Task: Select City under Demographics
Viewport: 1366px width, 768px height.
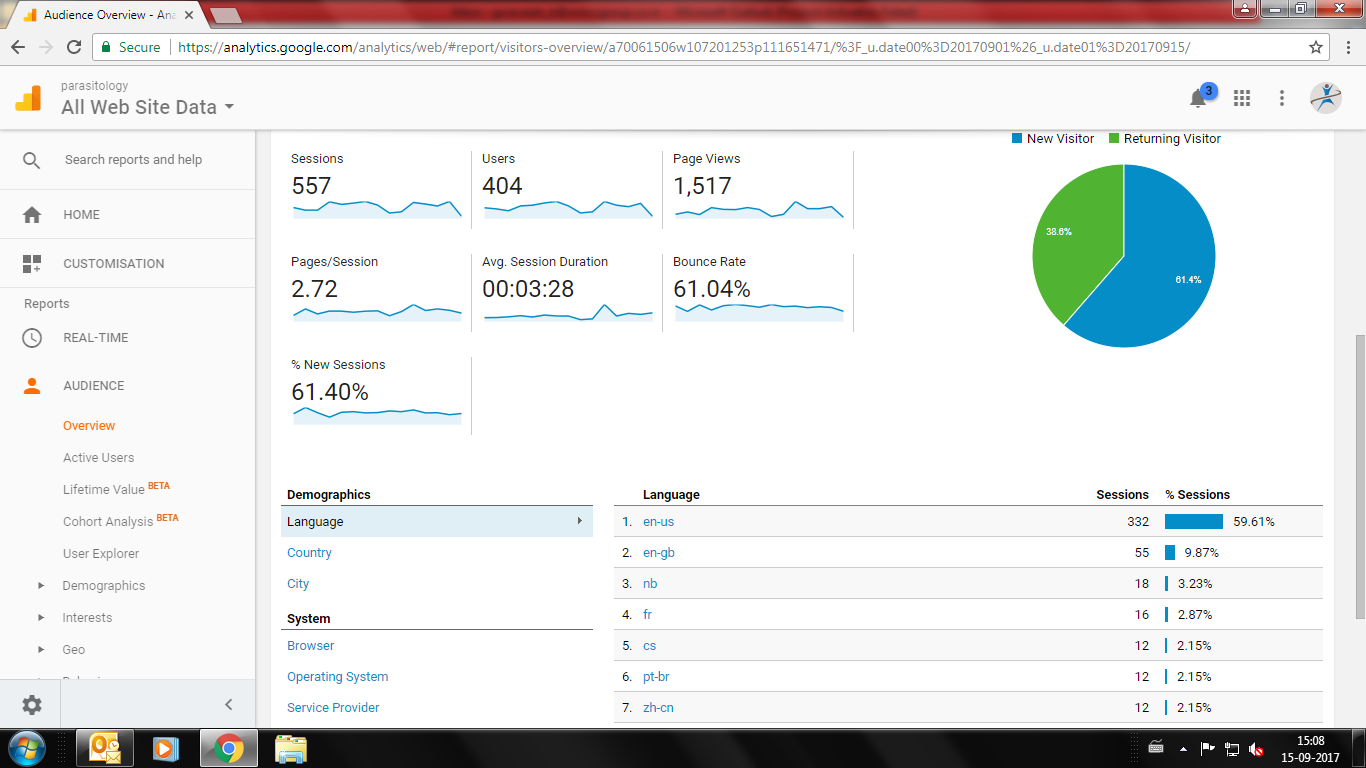Action: click(298, 584)
